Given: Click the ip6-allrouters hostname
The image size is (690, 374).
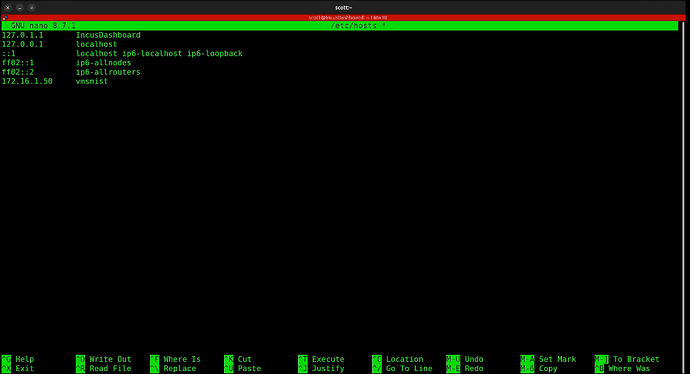Looking at the screenshot, I should click(108, 72).
